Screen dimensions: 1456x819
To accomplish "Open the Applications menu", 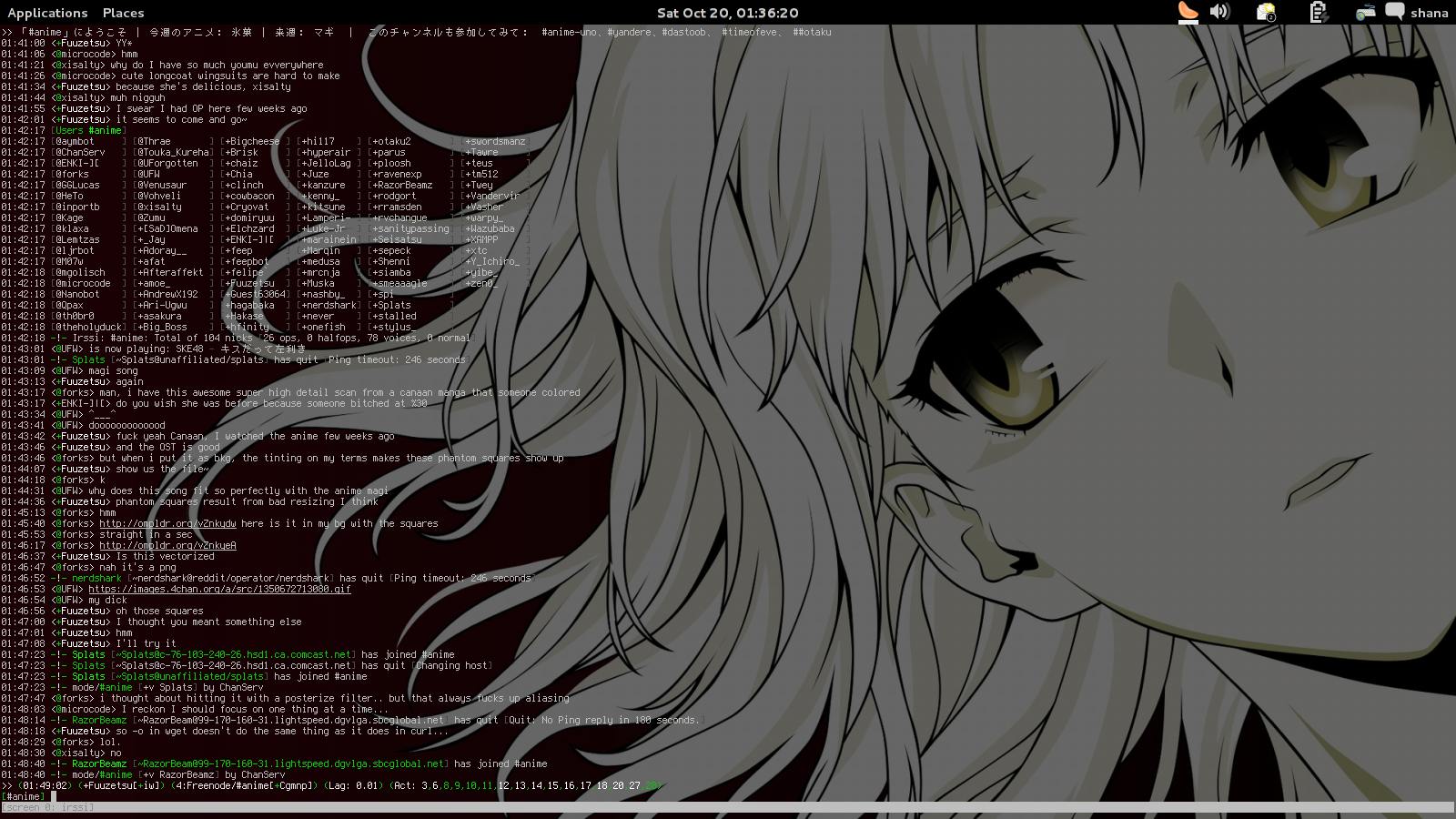I will (47, 13).
